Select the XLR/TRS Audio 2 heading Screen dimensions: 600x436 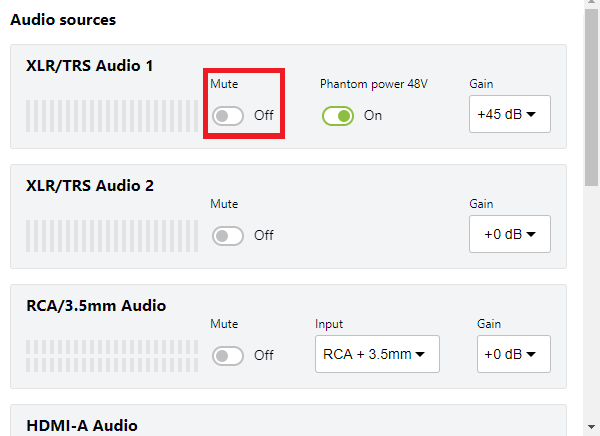pyautogui.click(x=90, y=186)
